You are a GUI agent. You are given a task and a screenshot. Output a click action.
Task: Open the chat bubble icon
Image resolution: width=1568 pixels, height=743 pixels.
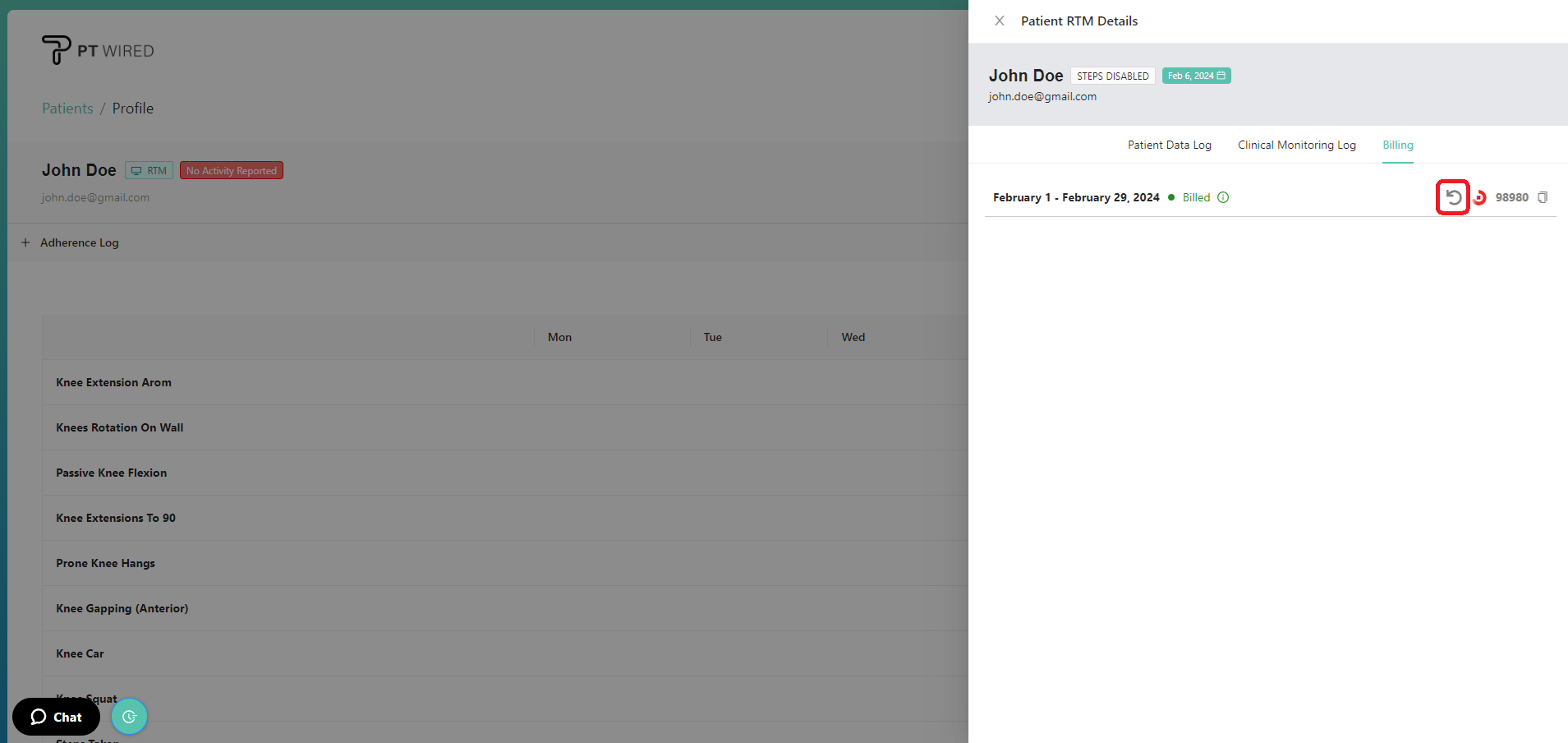[x=39, y=716]
